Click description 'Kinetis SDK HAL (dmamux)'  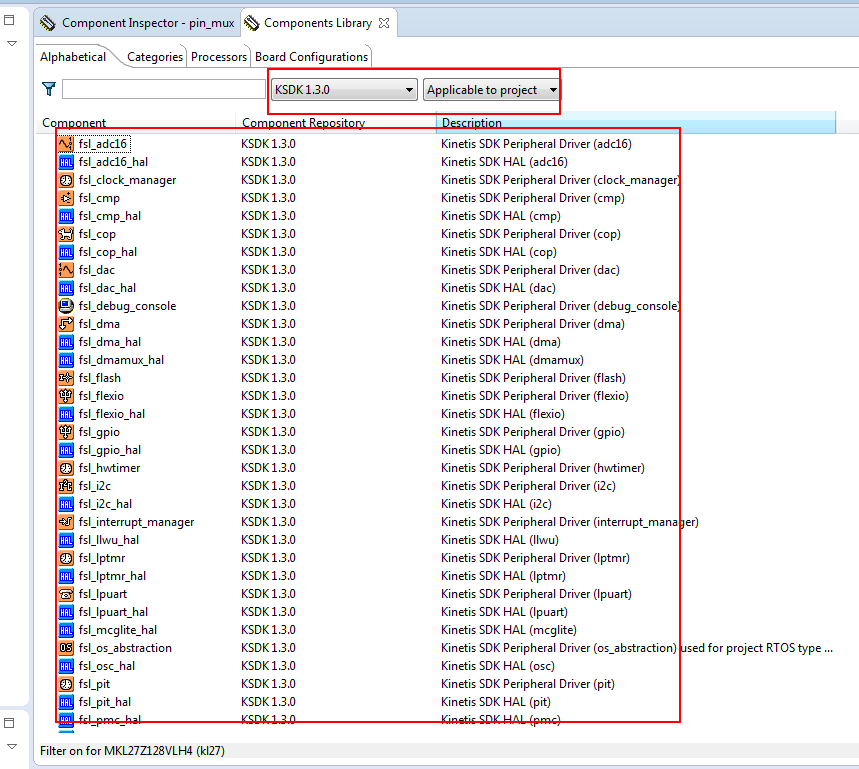512,360
